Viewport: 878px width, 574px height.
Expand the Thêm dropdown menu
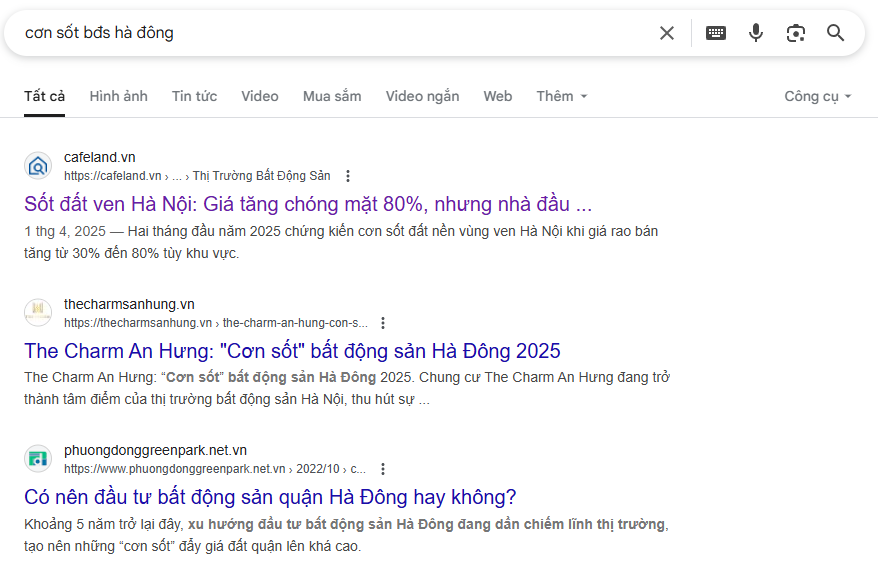click(x=562, y=96)
